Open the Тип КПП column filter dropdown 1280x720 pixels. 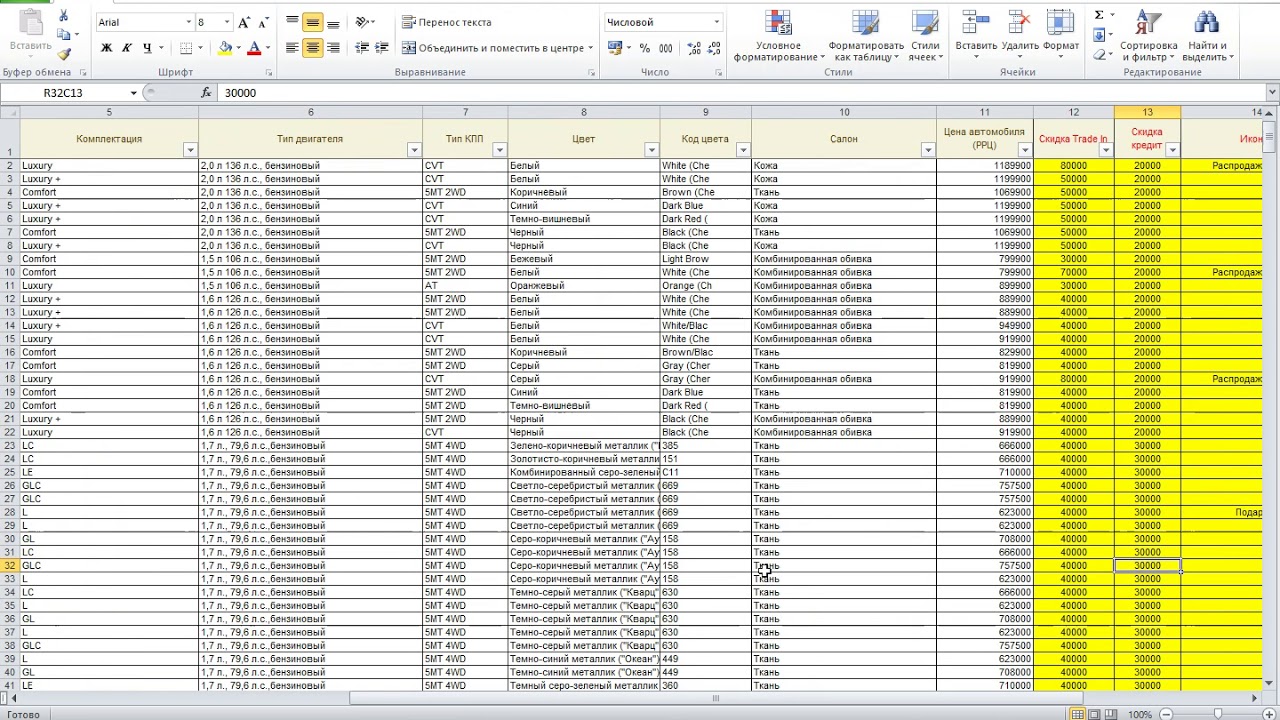(499, 150)
